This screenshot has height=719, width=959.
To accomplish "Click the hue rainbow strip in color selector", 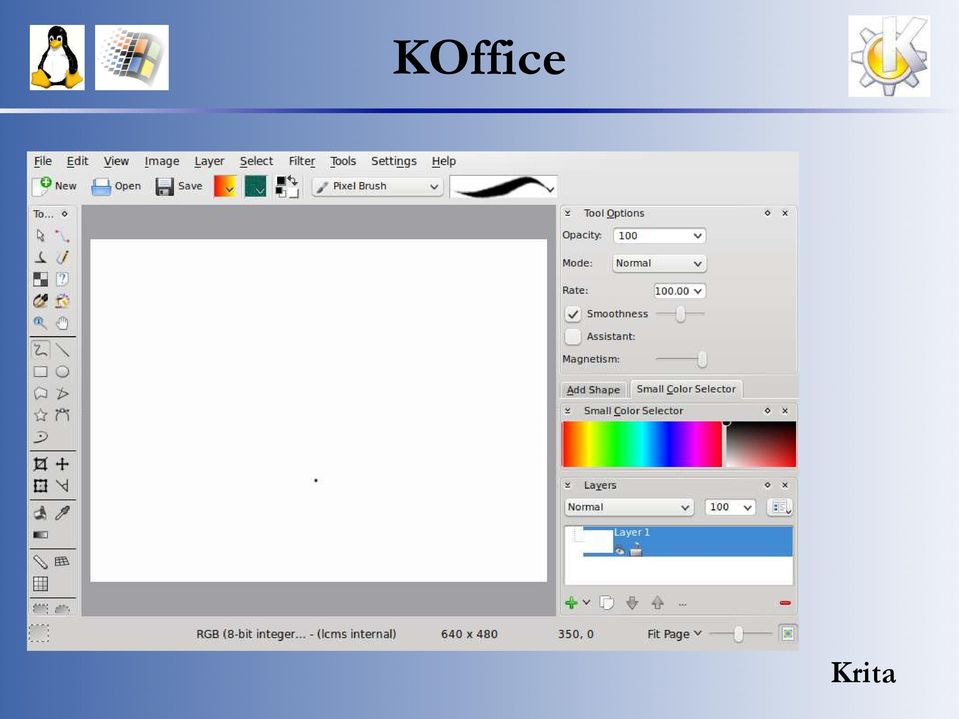I will (642, 444).
